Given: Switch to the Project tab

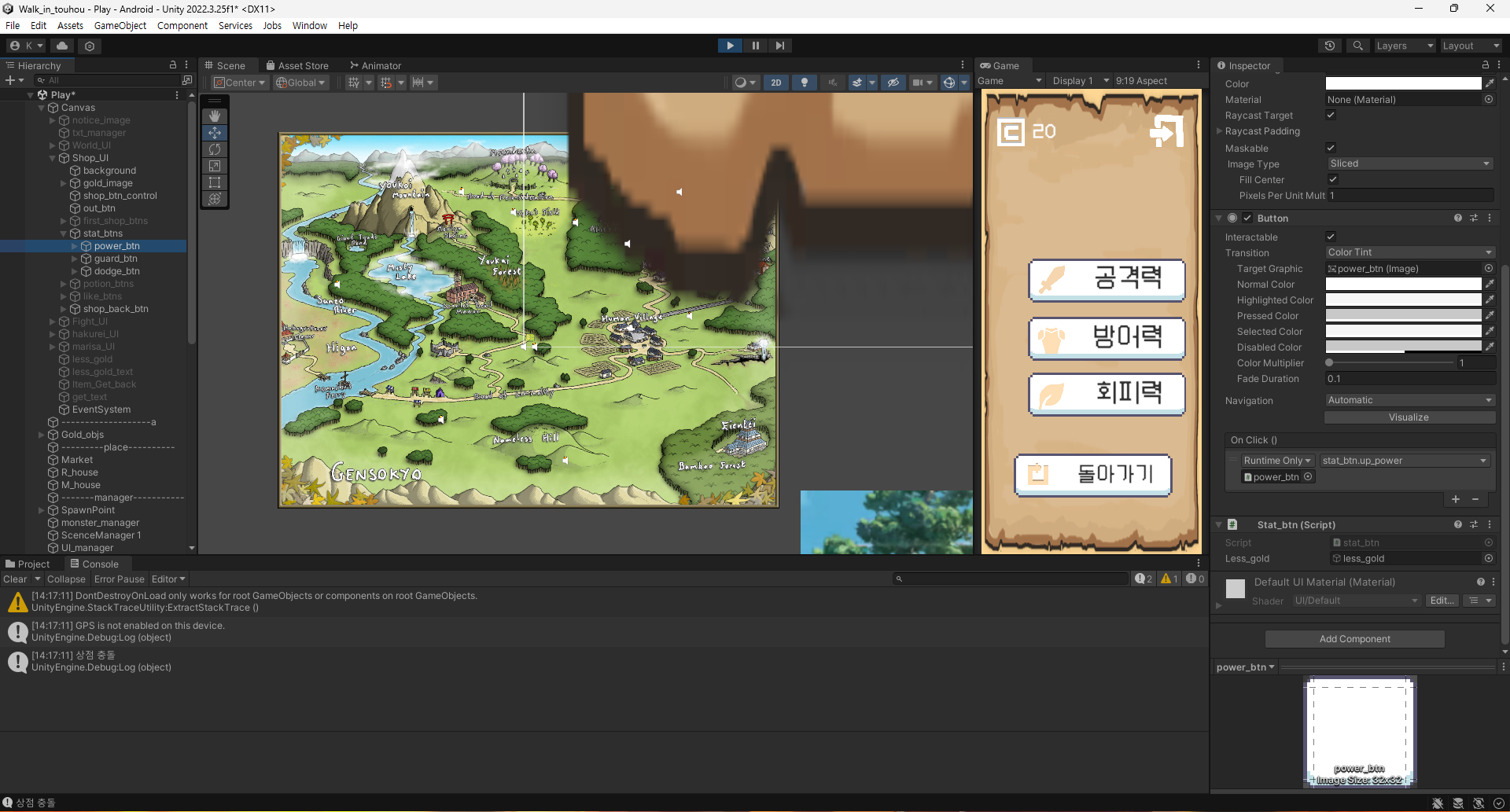Looking at the screenshot, I should pos(28,564).
